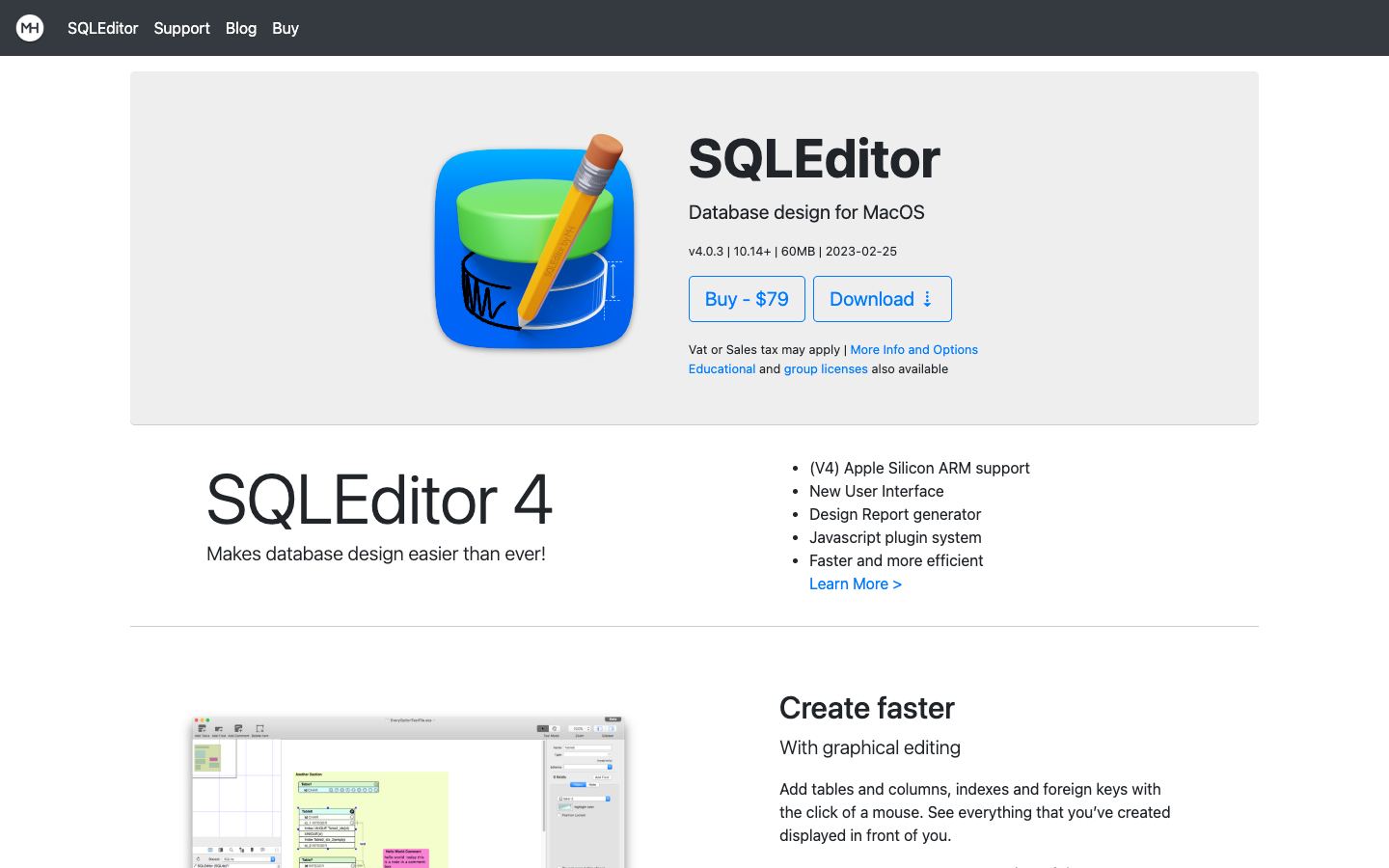Open the SQLEditor nav link
This screenshot has height=868, width=1389.
103,28
